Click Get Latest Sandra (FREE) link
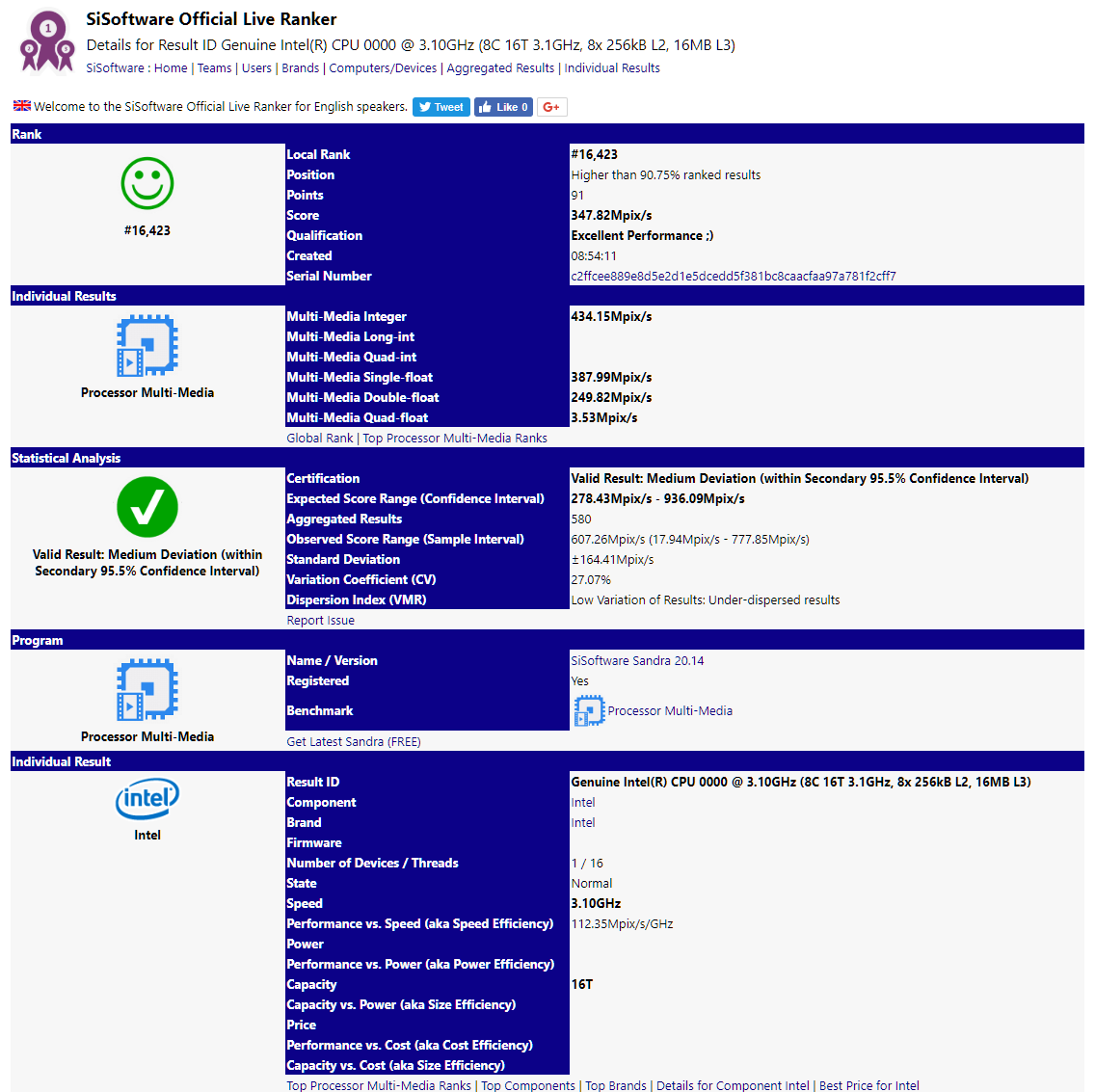 click(x=354, y=741)
